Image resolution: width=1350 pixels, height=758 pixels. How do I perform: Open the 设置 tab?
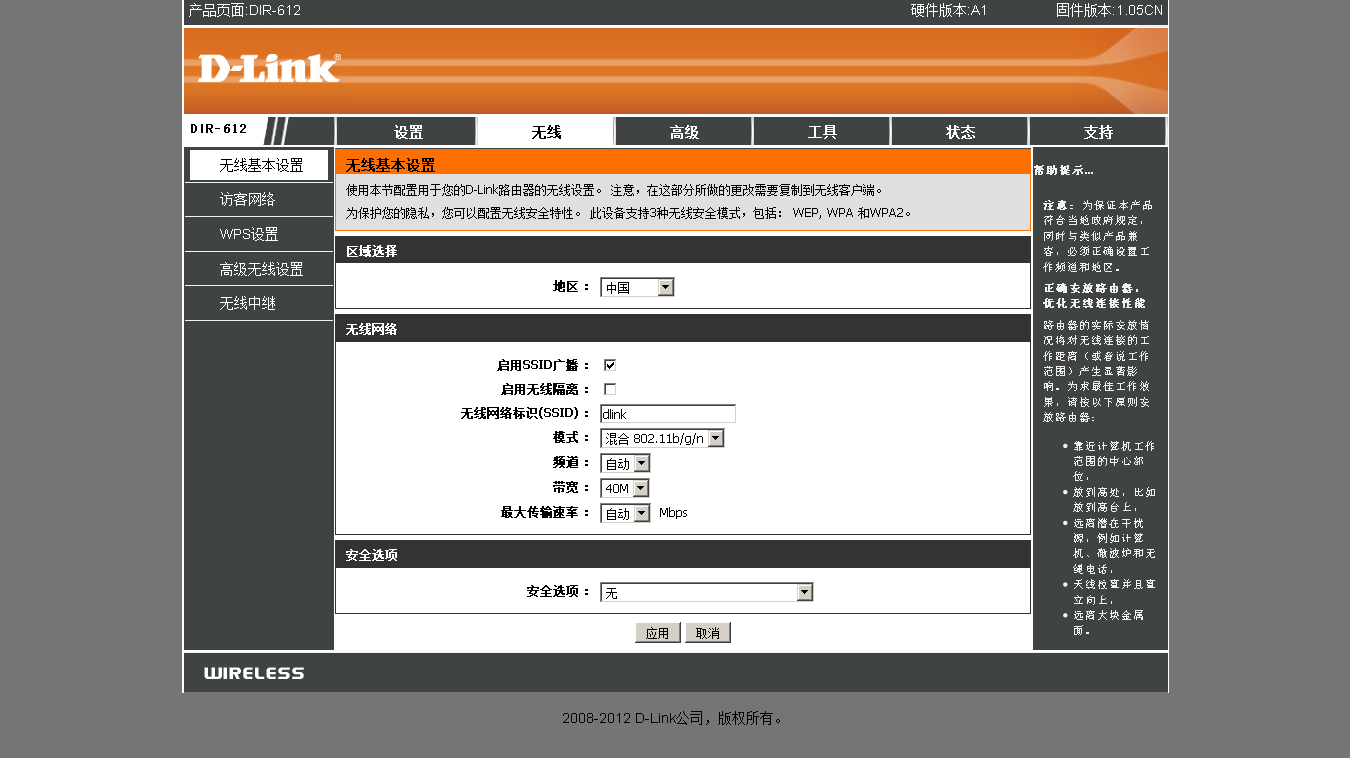click(406, 132)
